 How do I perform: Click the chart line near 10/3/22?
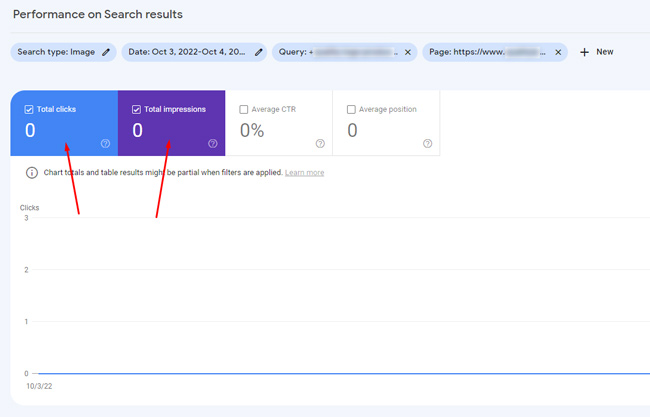pyautogui.click(x=60, y=373)
